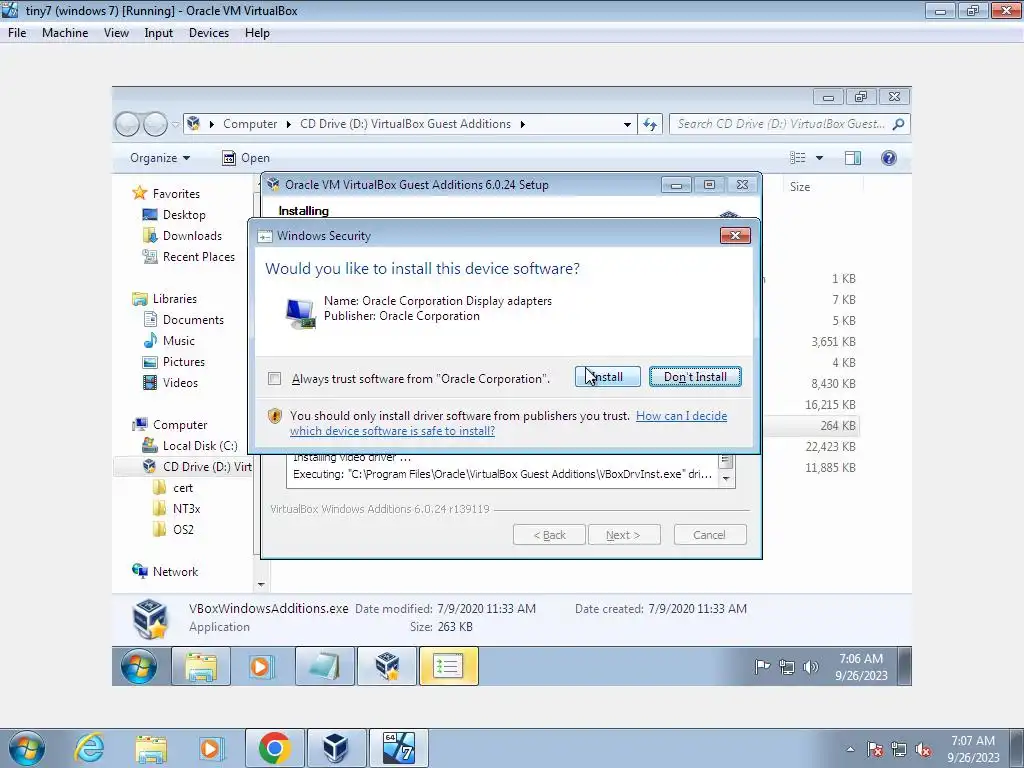Screen dimensions: 1024x768
Task: Click the address bar refresh icon
Action: [650, 124]
